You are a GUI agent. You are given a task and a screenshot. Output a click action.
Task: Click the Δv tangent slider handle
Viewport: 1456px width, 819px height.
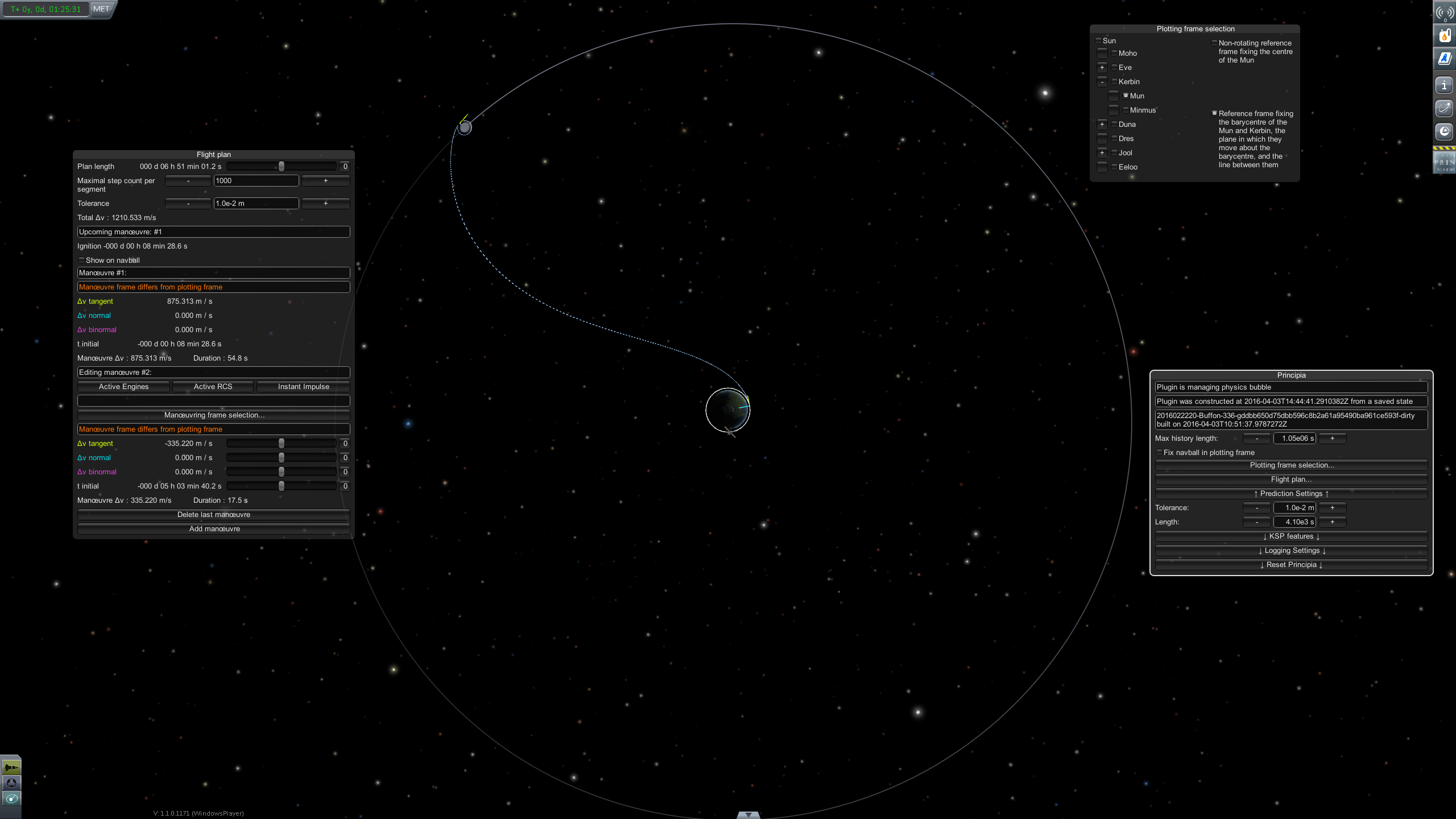click(281, 444)
